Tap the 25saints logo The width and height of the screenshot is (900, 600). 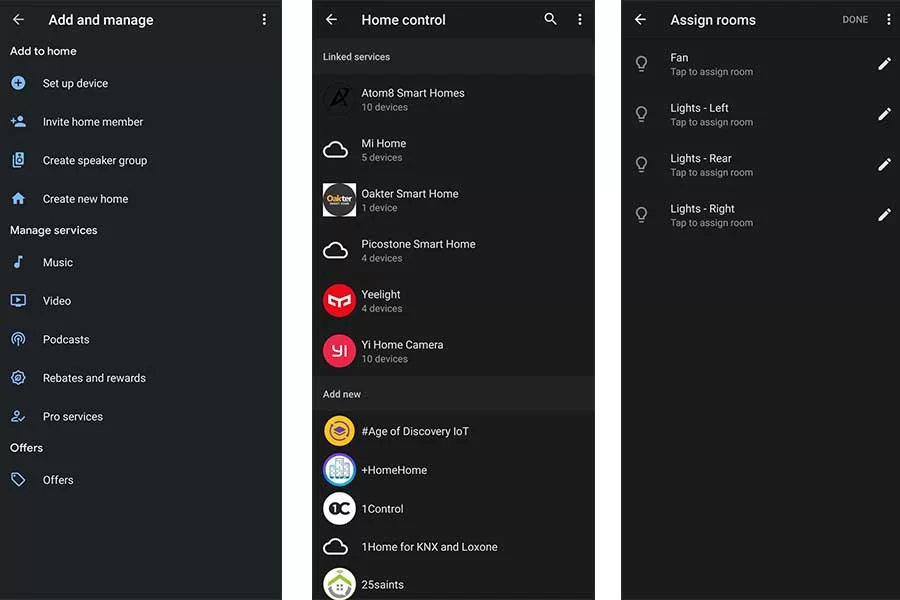coord(339,584)
